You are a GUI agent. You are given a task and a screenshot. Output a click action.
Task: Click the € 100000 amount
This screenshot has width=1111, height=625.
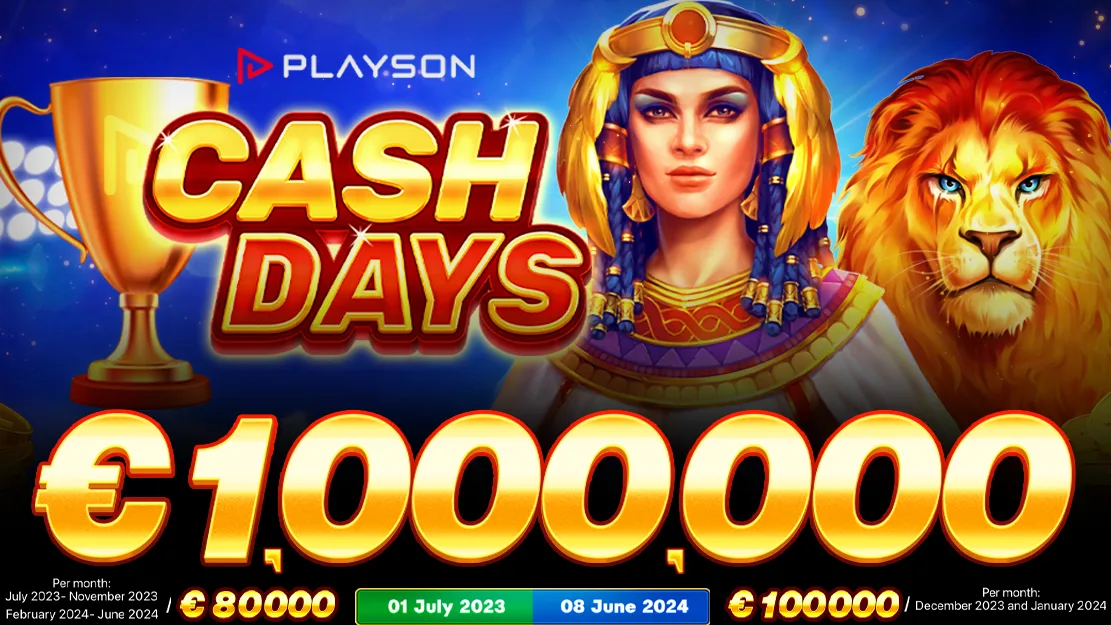click(813, 605)
